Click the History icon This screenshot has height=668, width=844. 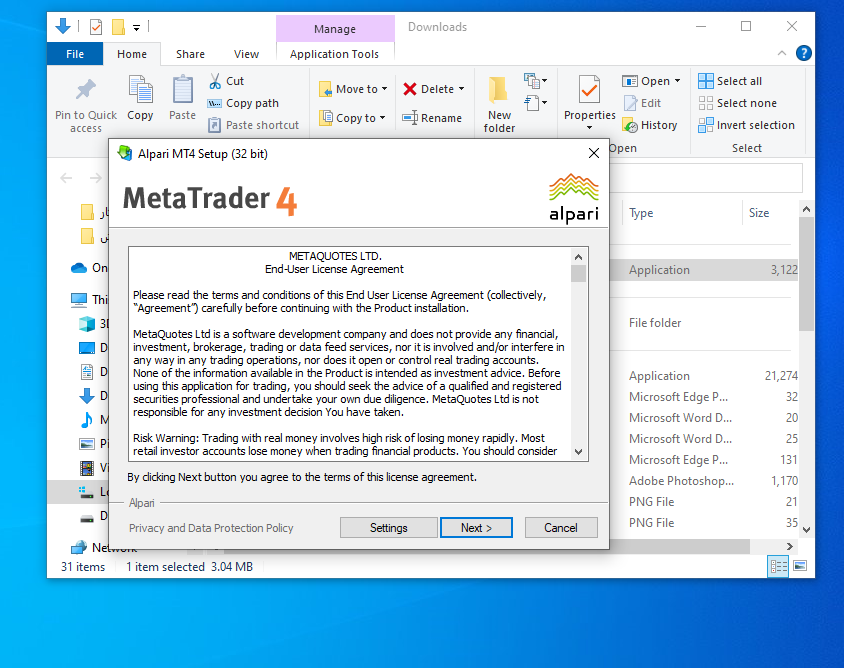click(x=630, y=125)
